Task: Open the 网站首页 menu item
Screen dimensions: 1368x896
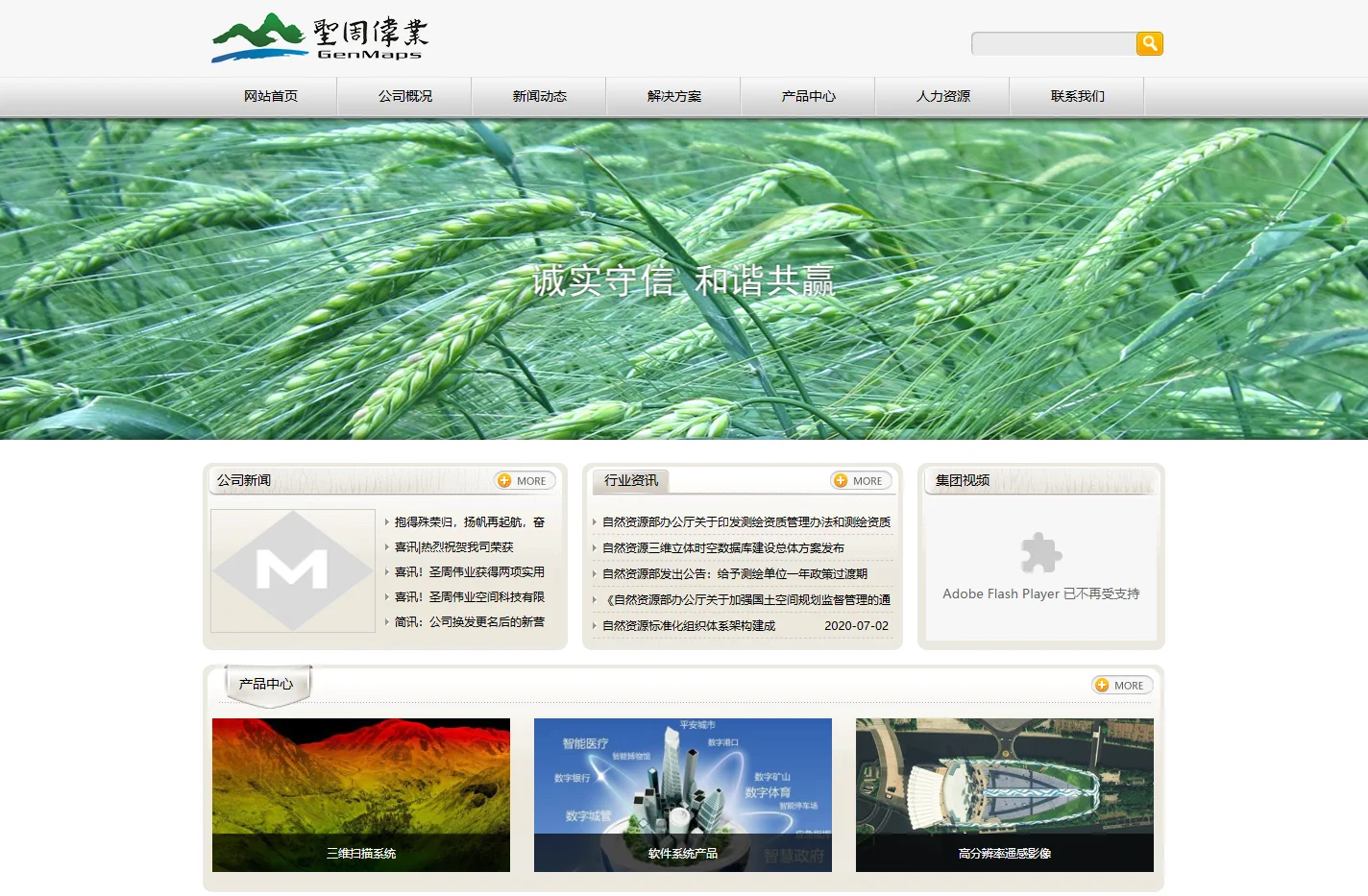Action: (x=271, y=96)
